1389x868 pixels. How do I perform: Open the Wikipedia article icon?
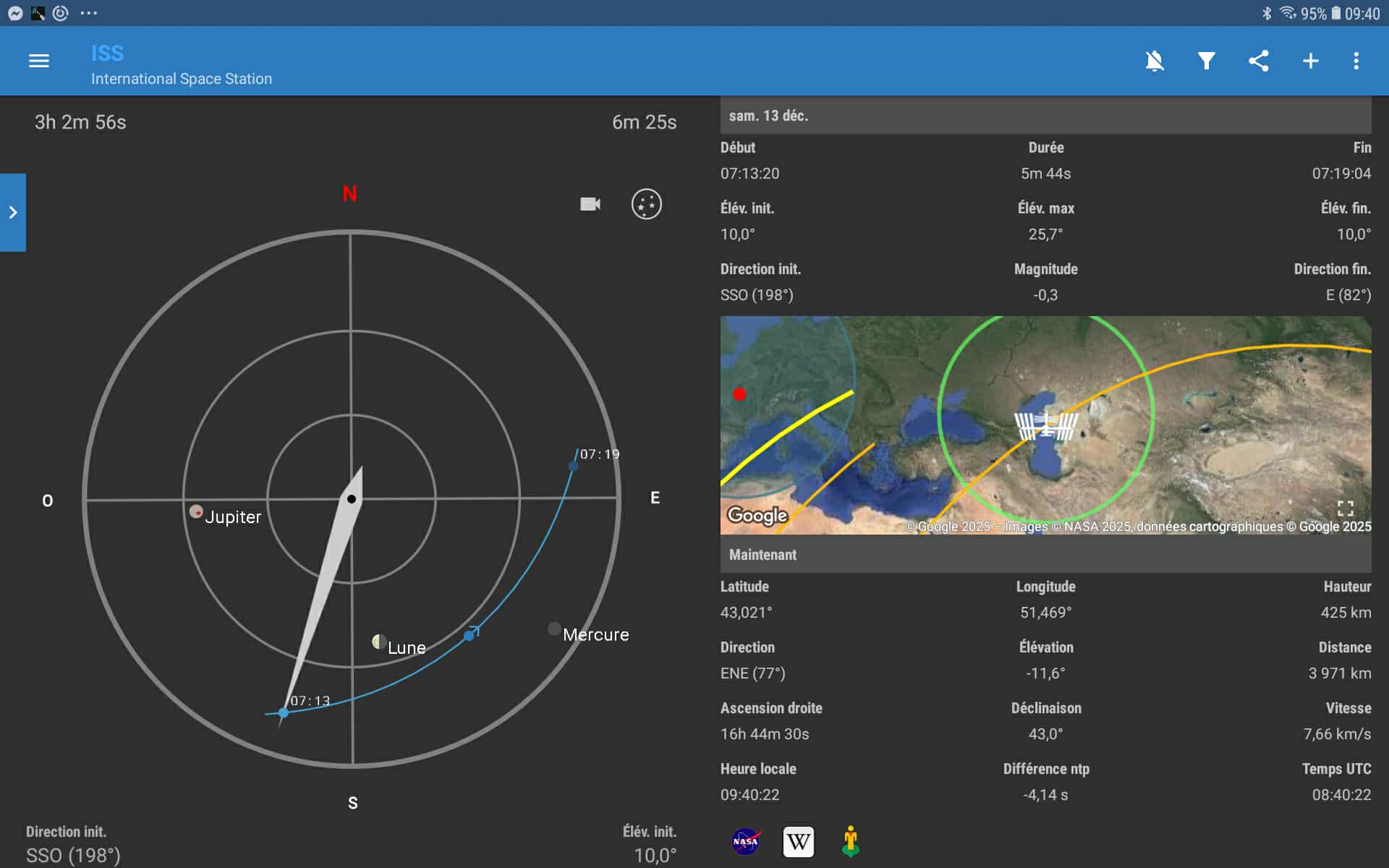(x=798, y=841)
